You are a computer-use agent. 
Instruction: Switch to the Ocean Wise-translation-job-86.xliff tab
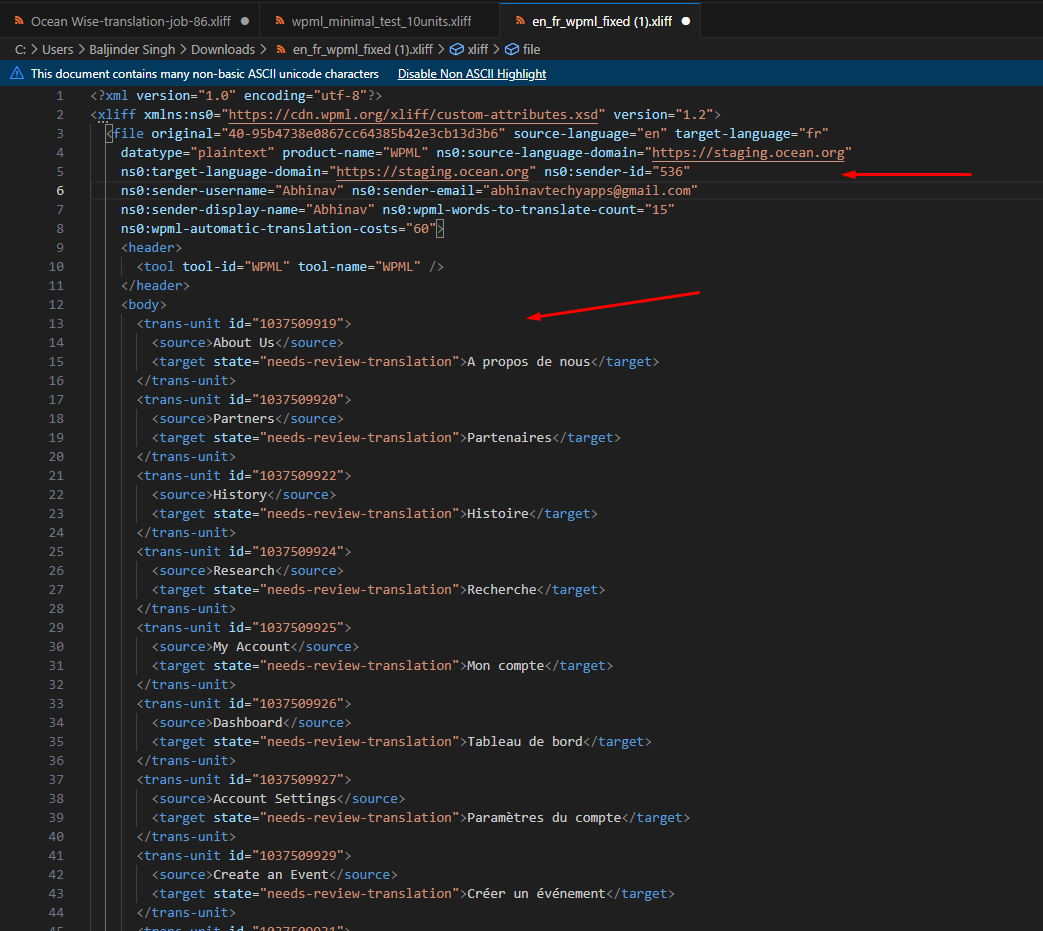[x=130, y=21]
